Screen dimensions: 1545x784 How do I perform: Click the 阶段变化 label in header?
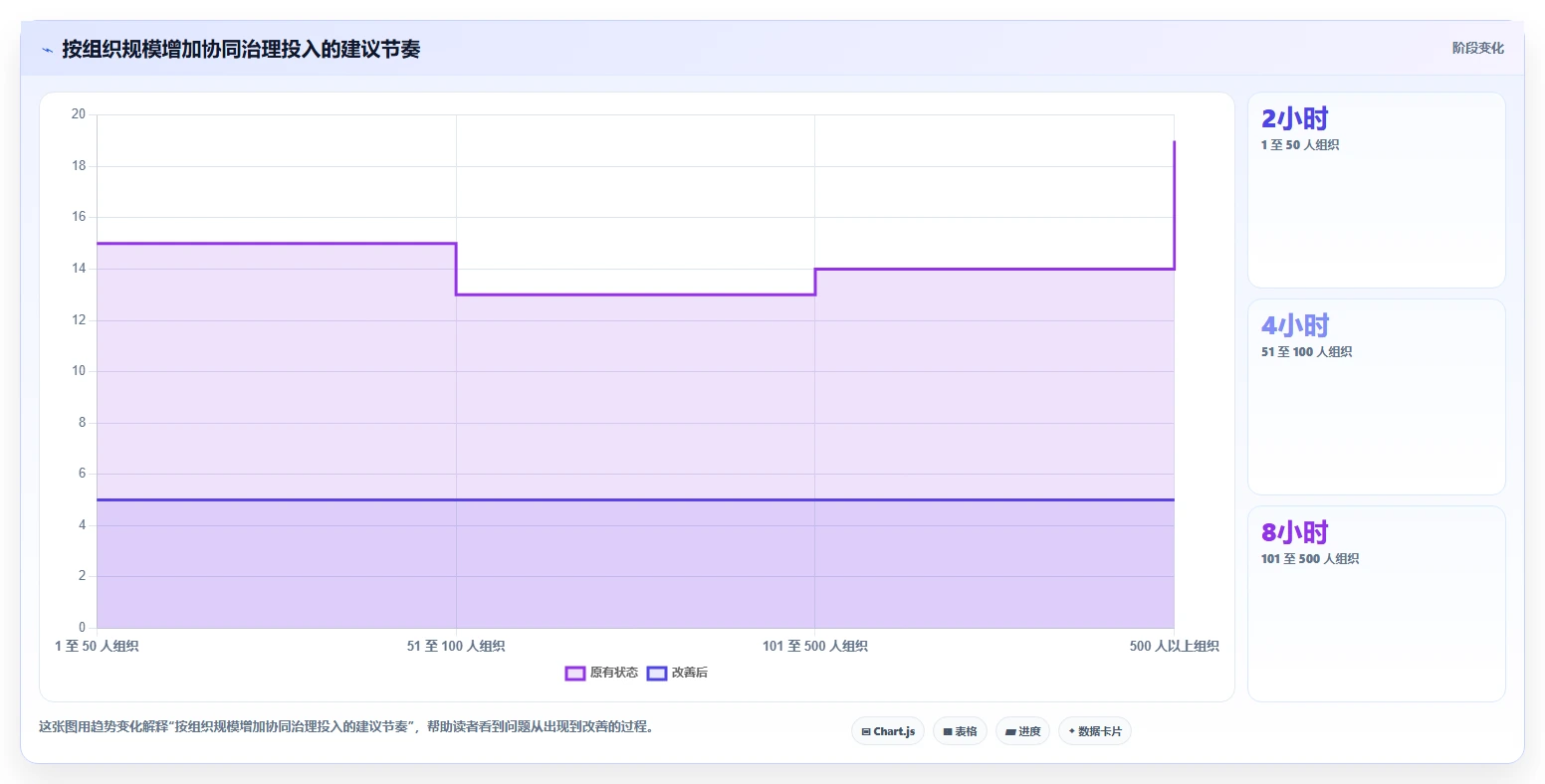1477,48
